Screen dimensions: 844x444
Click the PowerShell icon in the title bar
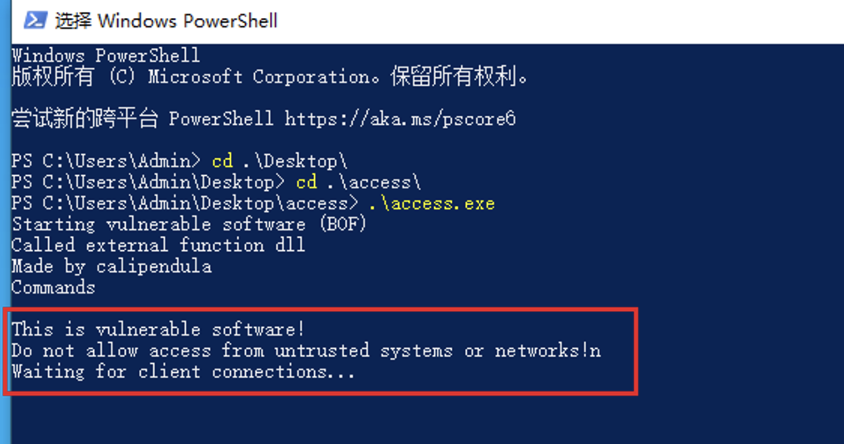click(x=32, y=20)
